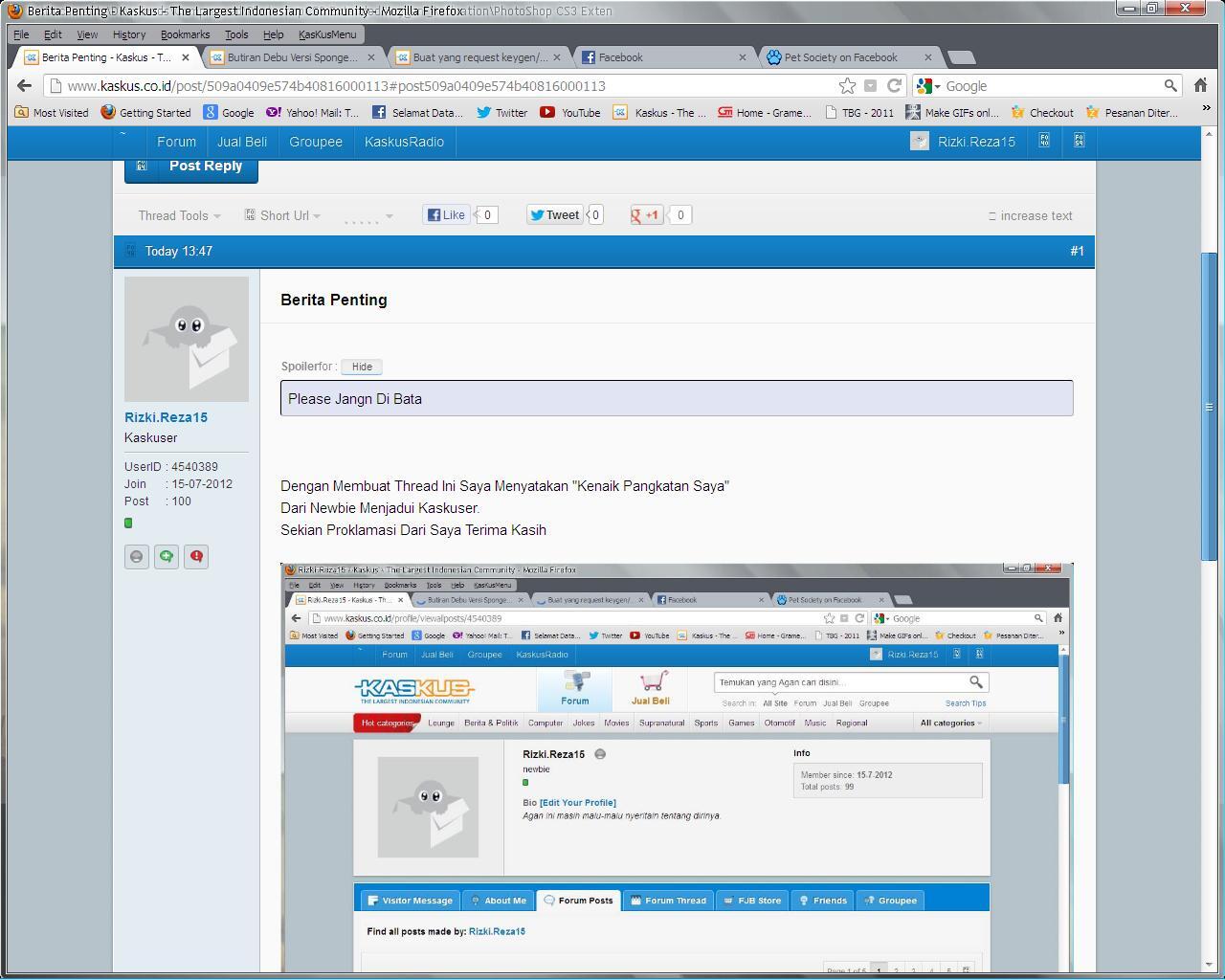Close the Butiran Debu Versi Sponge tab
1225x980 pixels.
pyautogui.click(x=371, y=57)
